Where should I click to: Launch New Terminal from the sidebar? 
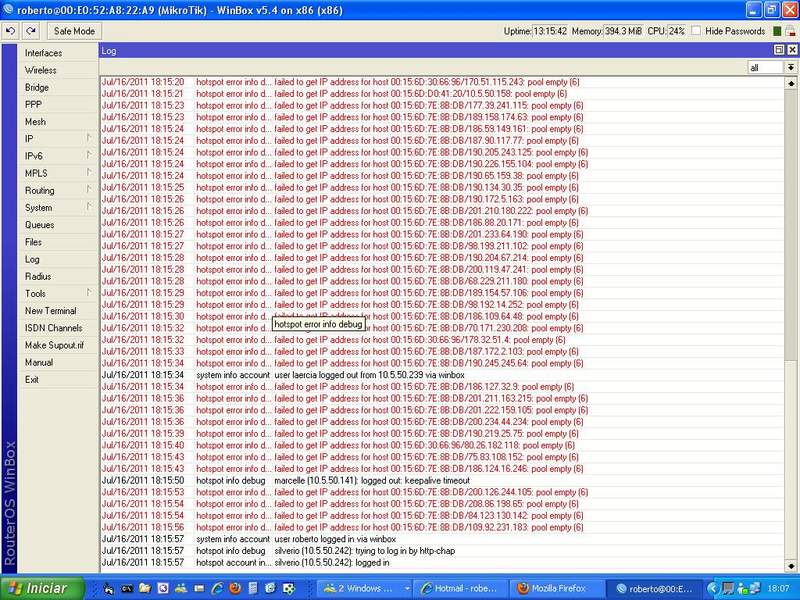pos(57,311)
